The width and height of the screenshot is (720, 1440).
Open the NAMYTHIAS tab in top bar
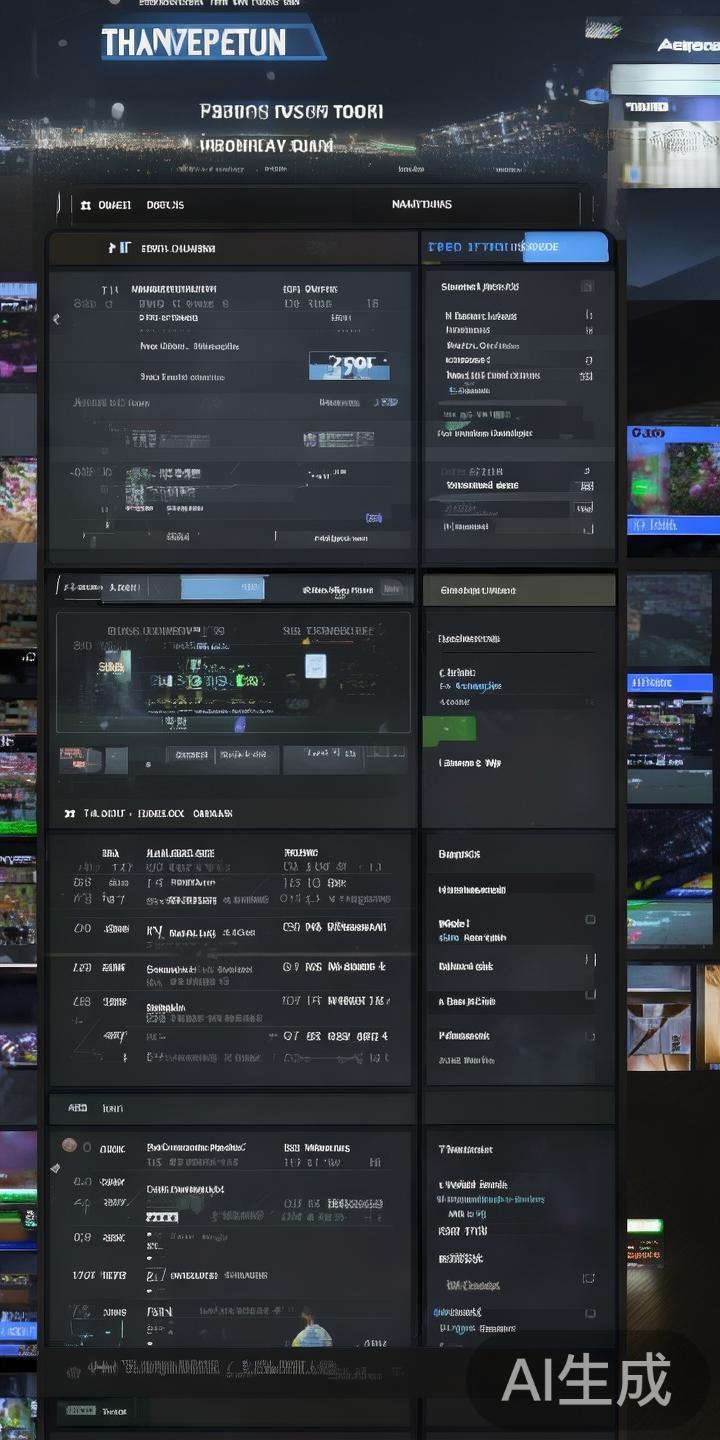[421, 204]
